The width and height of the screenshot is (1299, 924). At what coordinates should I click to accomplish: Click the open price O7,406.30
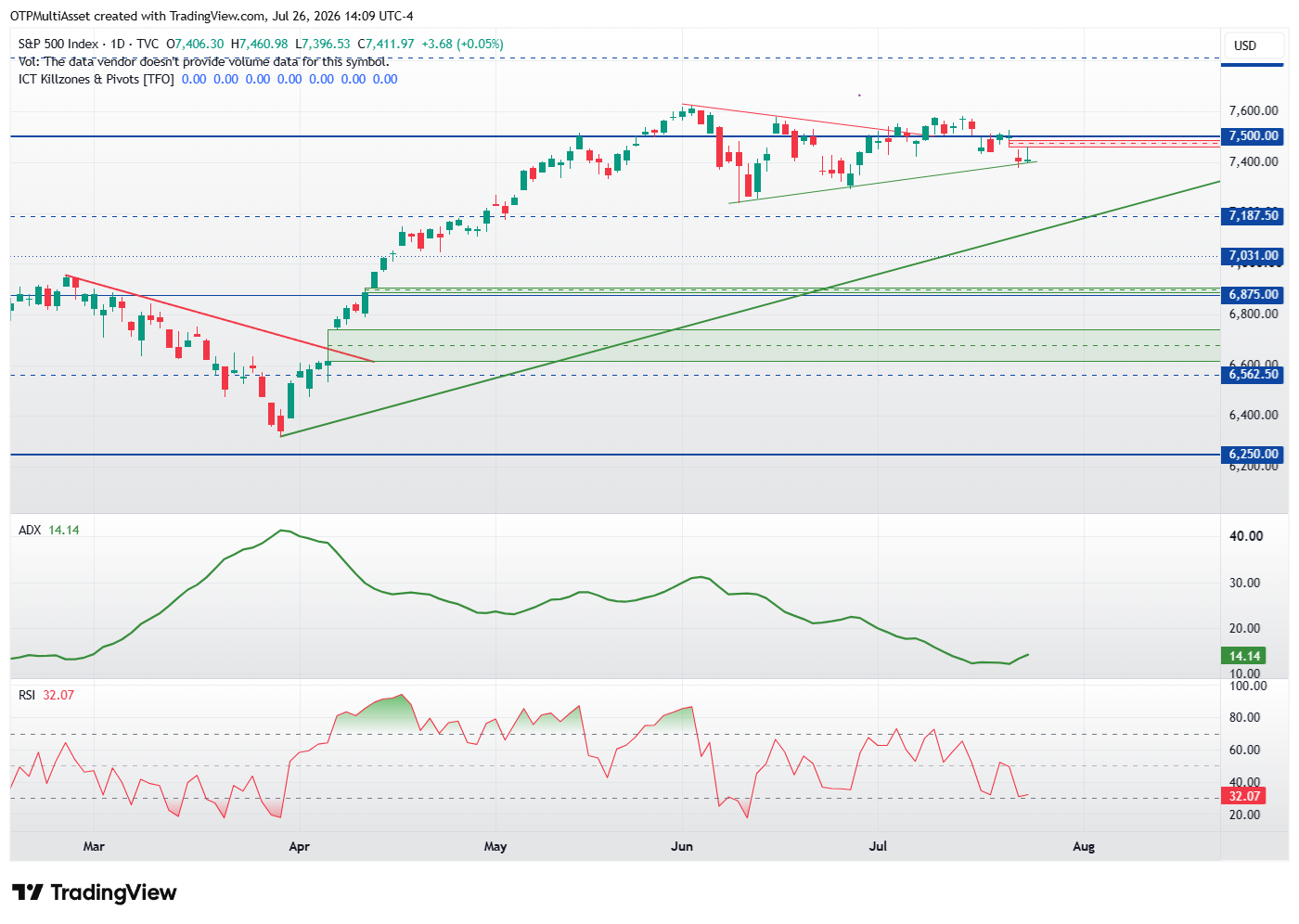coord(195,44)
